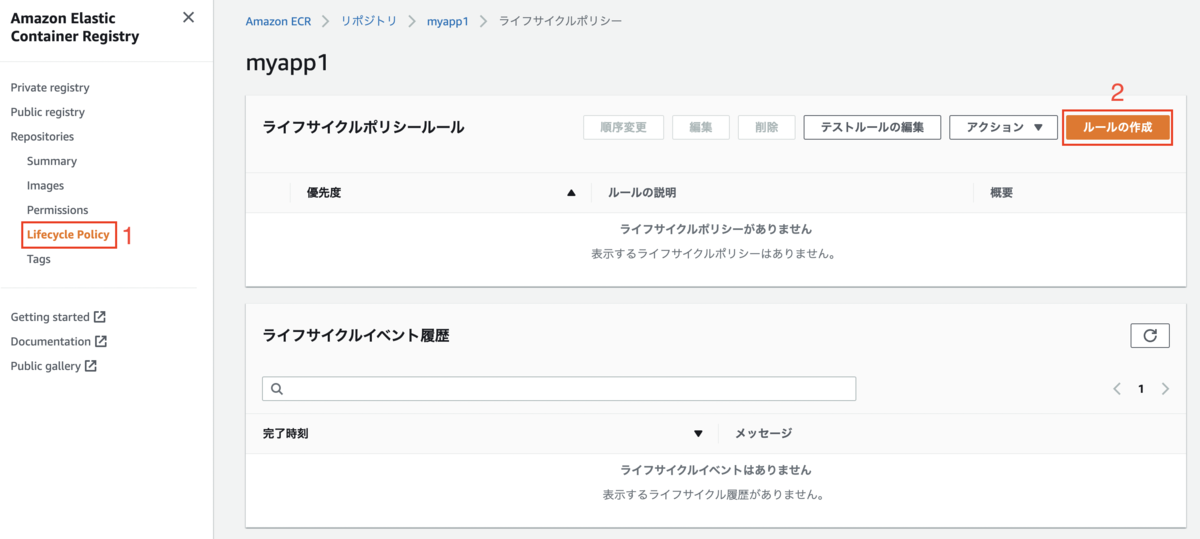Open the Getting started link
Image resolution: width=1200 pixels, height=539 pixels.
click(50, 317)
